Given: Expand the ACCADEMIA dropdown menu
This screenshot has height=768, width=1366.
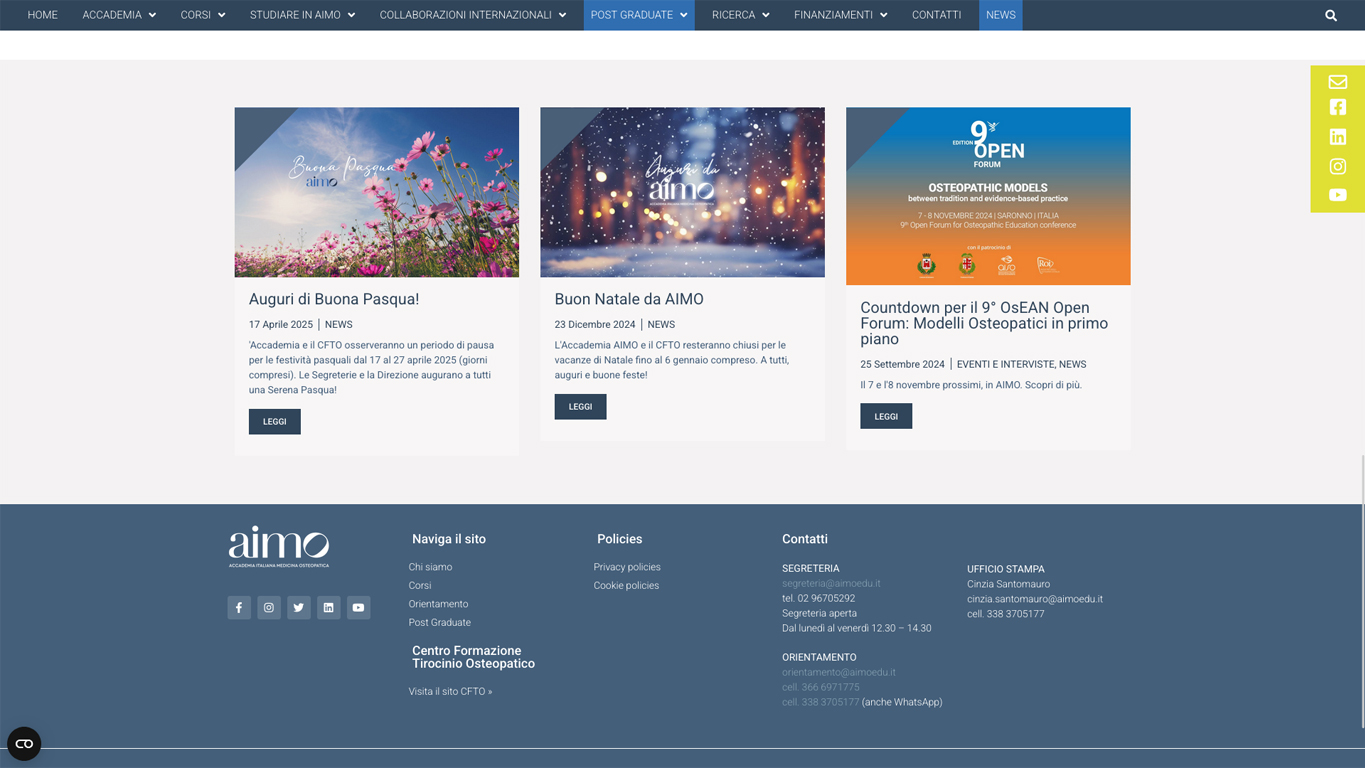Looking at the screenshot, I should point(119,15).
